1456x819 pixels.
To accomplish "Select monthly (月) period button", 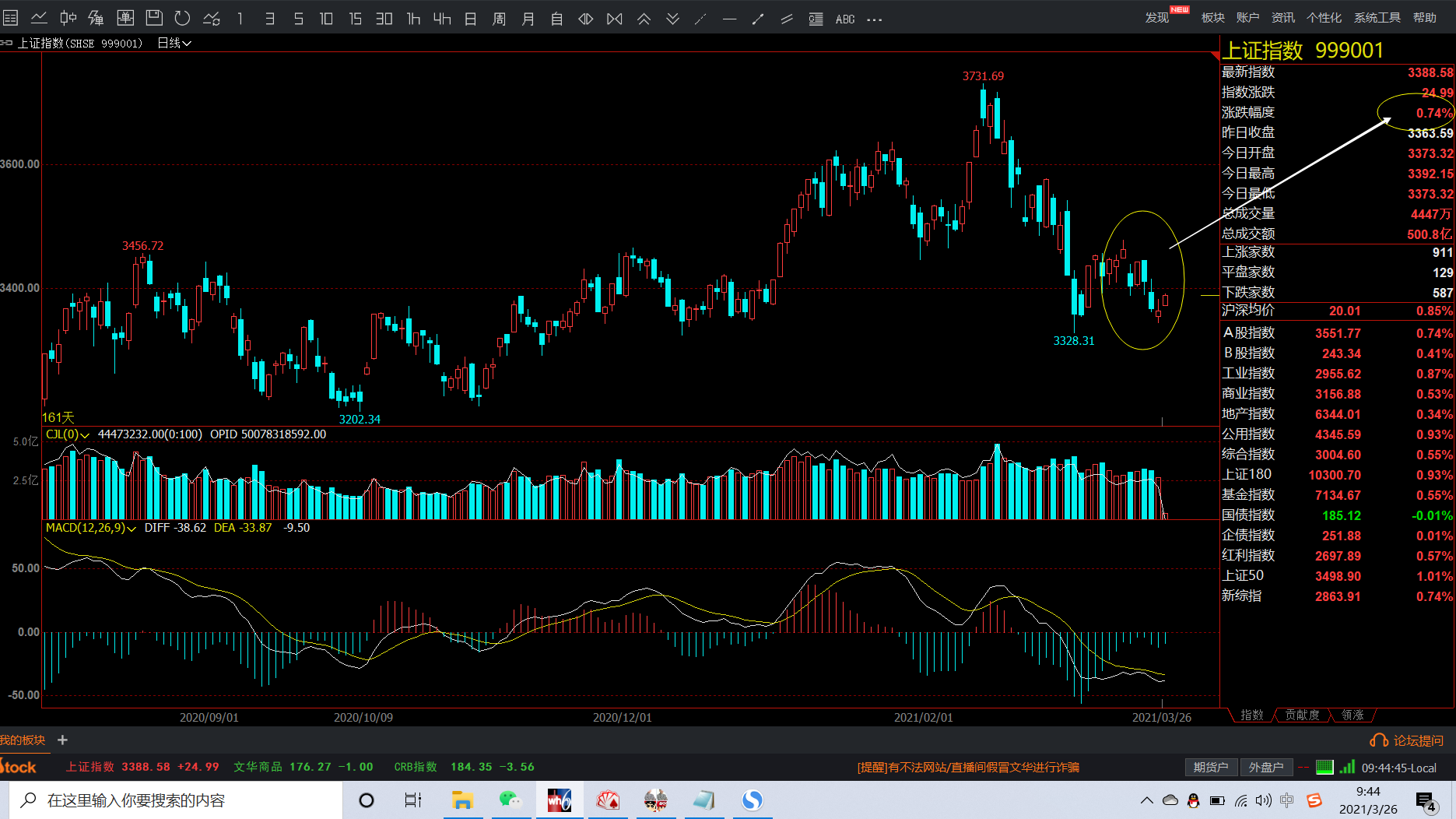I will 528,18.
